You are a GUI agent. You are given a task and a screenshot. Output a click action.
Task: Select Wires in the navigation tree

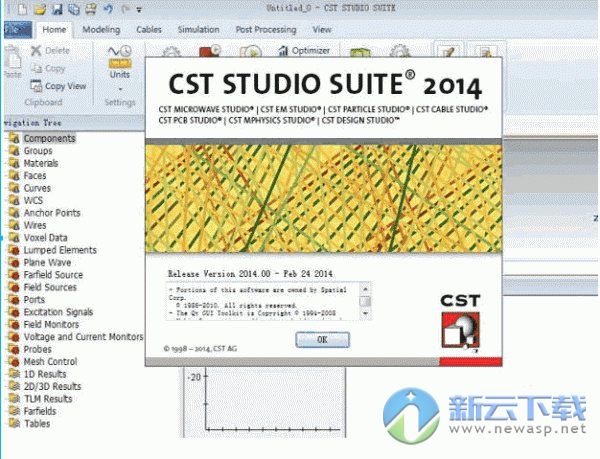click(35, 225)
